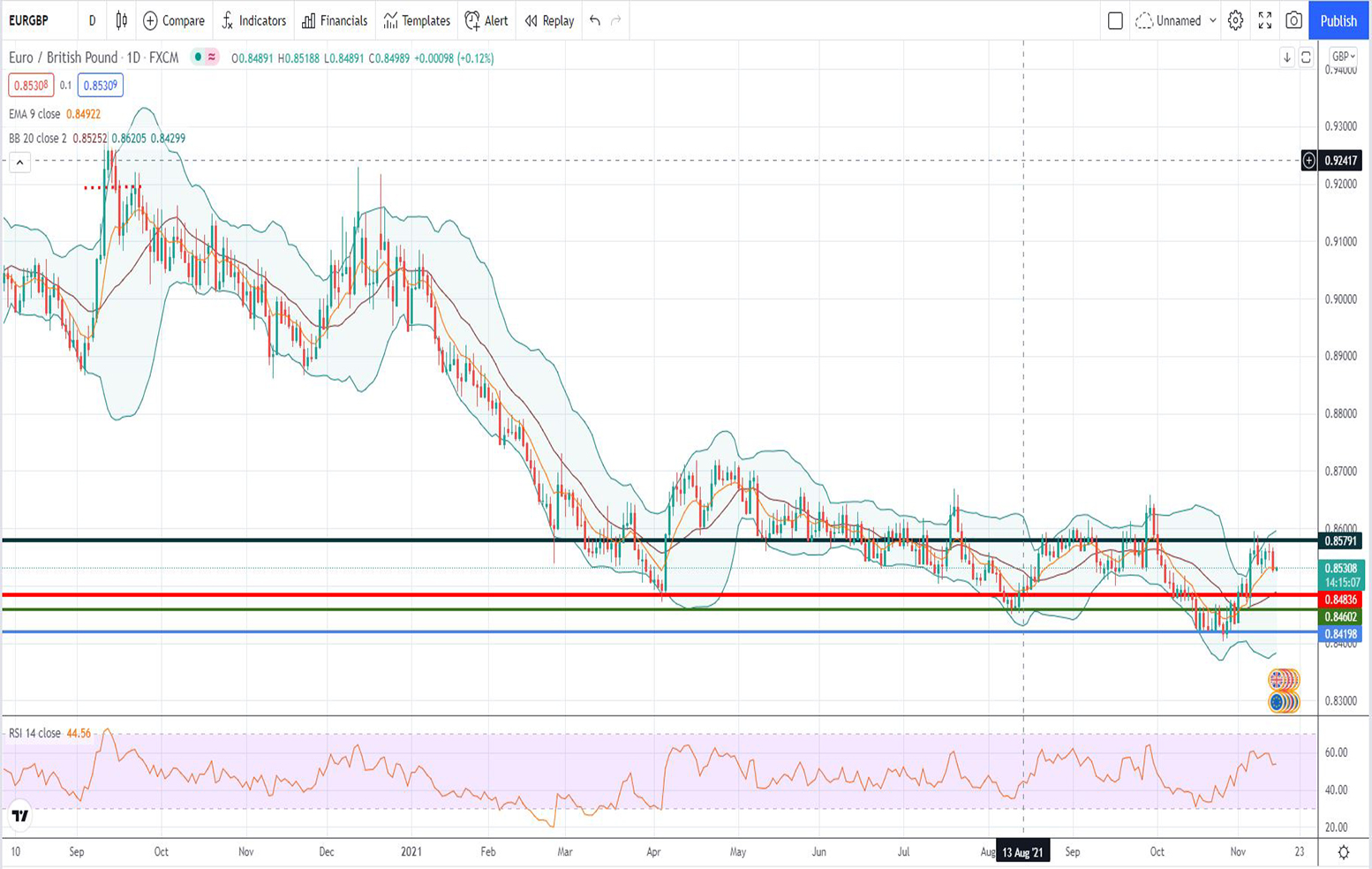Click the Compare plus icon

point(150,20)
